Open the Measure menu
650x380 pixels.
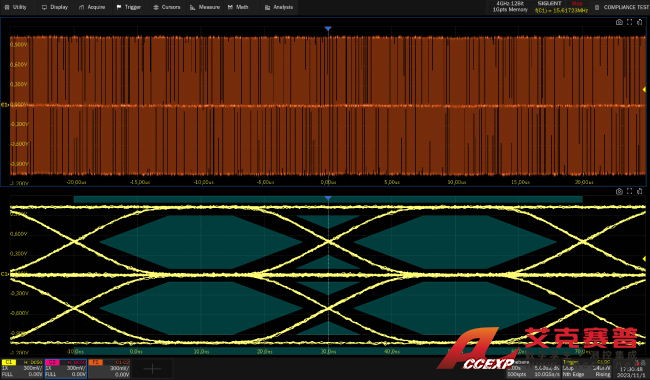205,7
